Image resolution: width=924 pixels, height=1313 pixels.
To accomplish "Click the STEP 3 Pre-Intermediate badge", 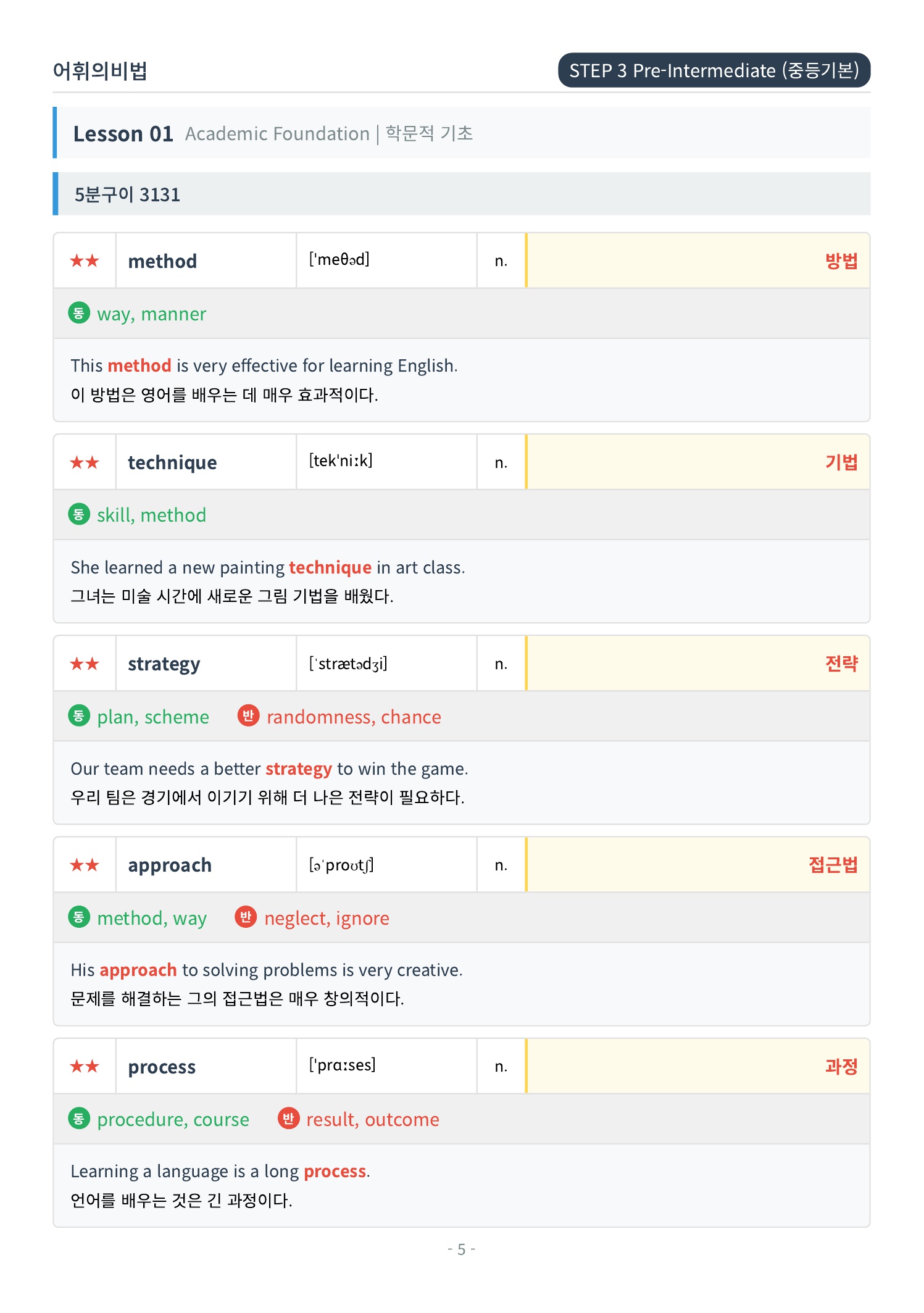I will click(714, 70).
